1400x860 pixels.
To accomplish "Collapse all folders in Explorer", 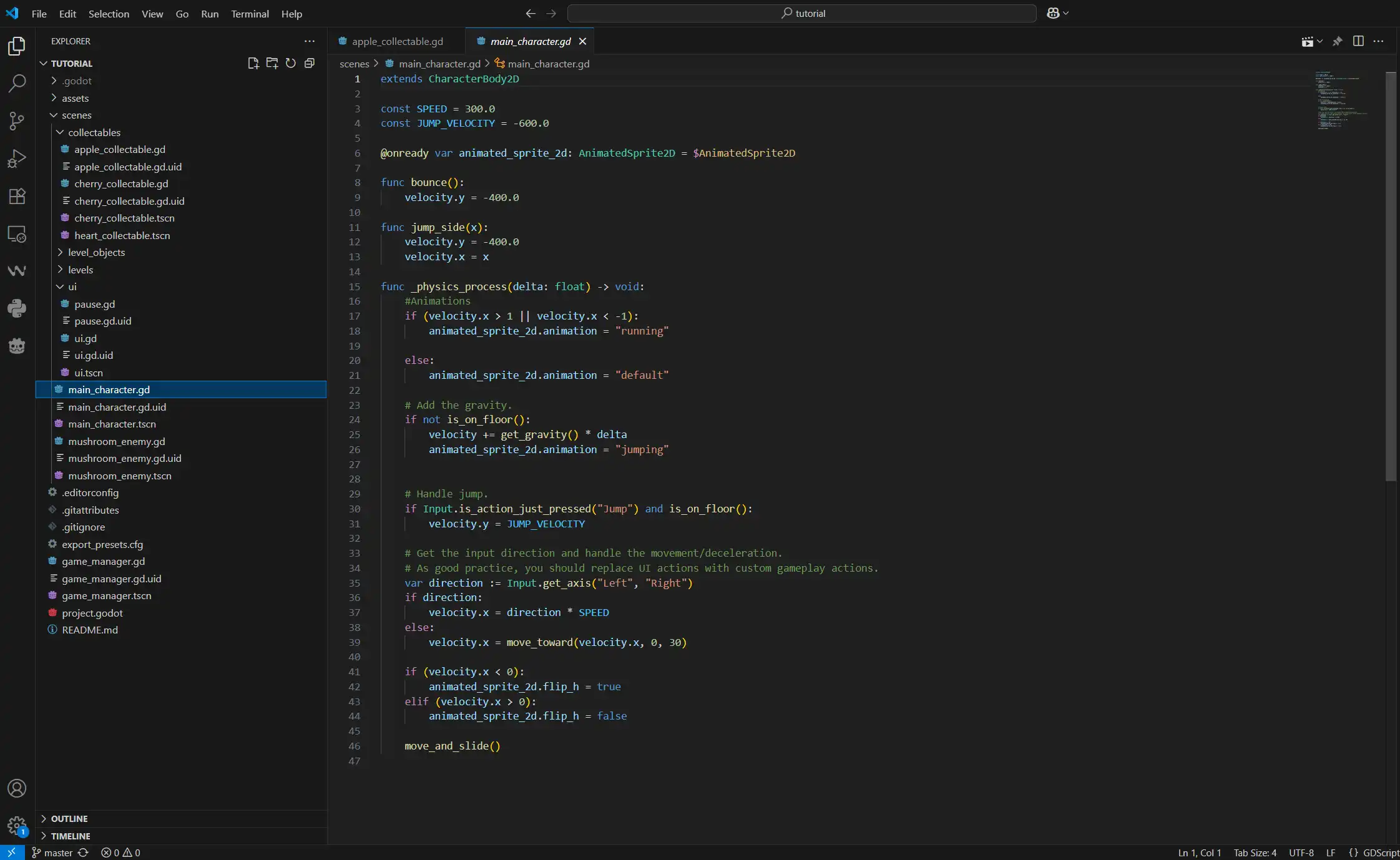I will click(x=309, y=63).
